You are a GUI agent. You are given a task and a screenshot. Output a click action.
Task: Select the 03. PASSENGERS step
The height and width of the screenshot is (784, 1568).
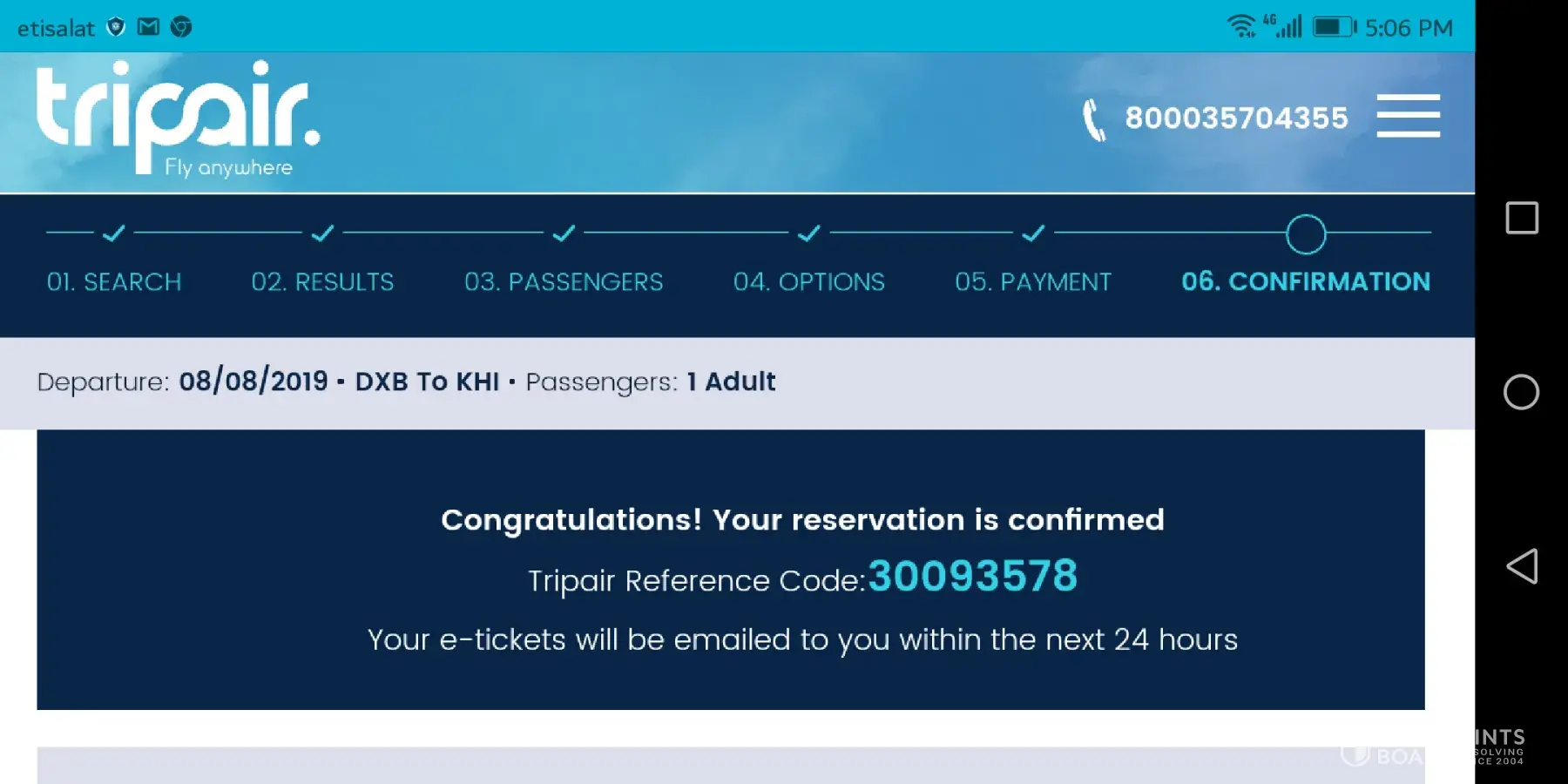coord(564,281)
